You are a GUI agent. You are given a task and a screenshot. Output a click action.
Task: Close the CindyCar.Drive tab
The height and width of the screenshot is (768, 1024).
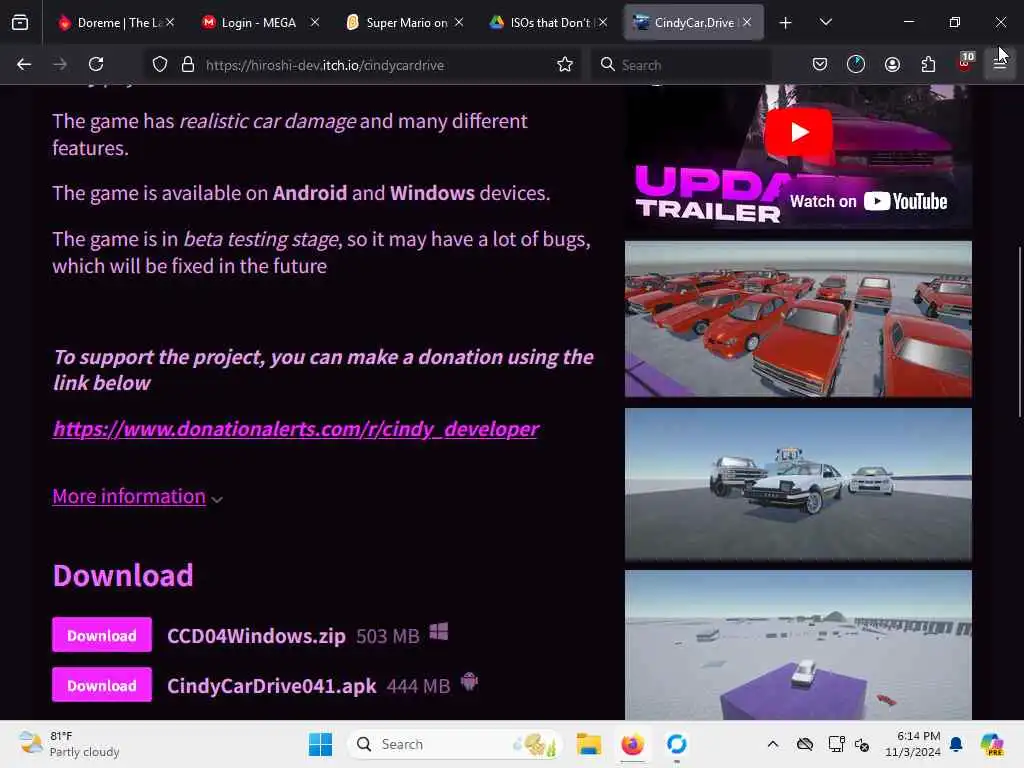point(746,23)
